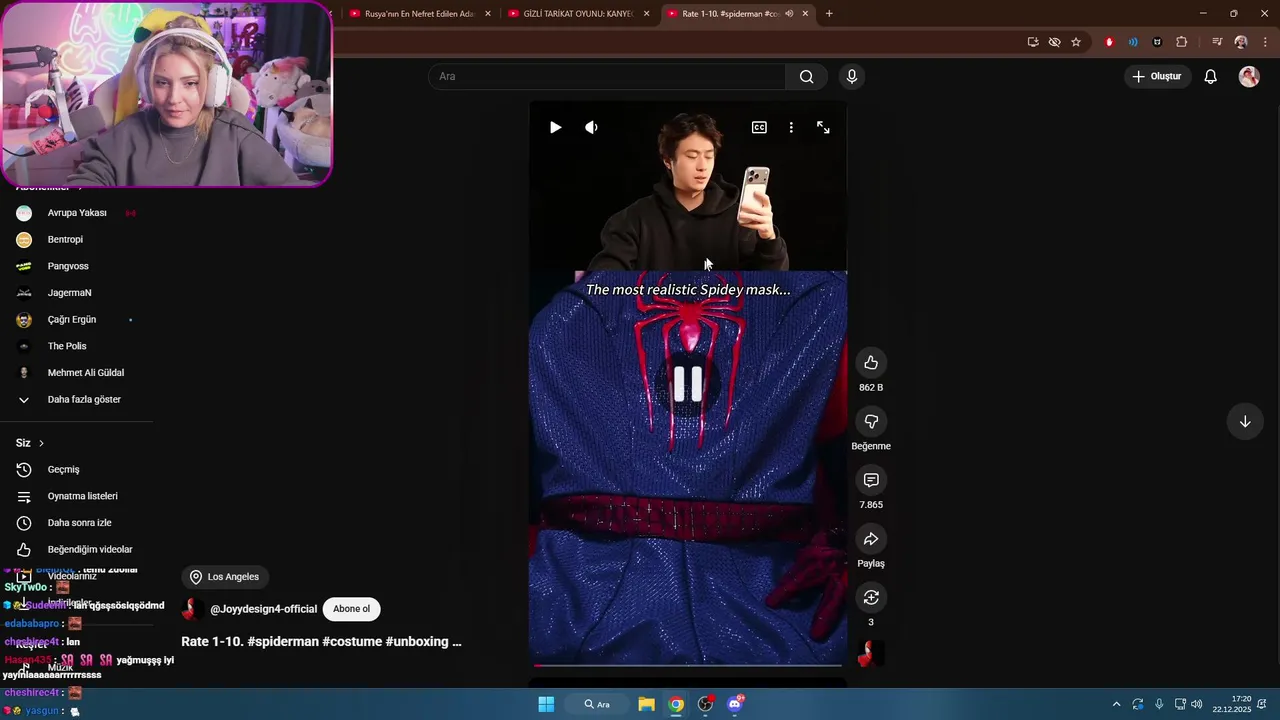Expand the Short to fullscreen
Screen dimensions: 1280x720
click(823, 127)
